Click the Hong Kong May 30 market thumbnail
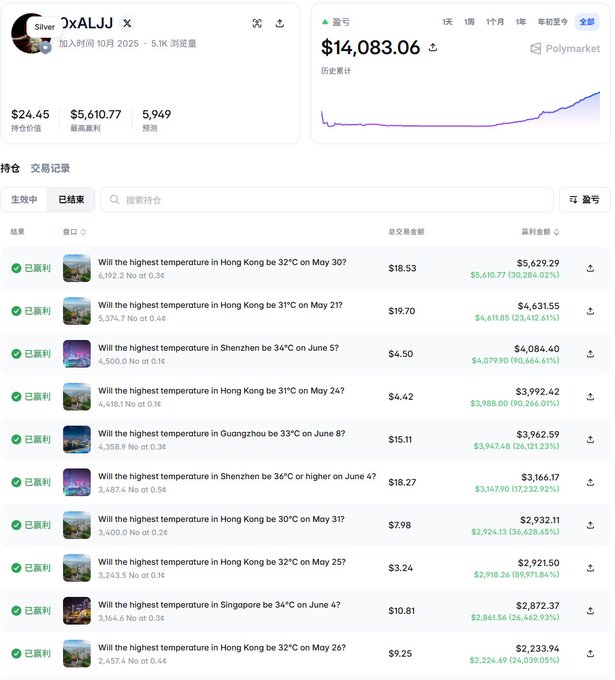The height and width of the screenshot is (680, 615). pyautogui.click(x=77, y=268)
